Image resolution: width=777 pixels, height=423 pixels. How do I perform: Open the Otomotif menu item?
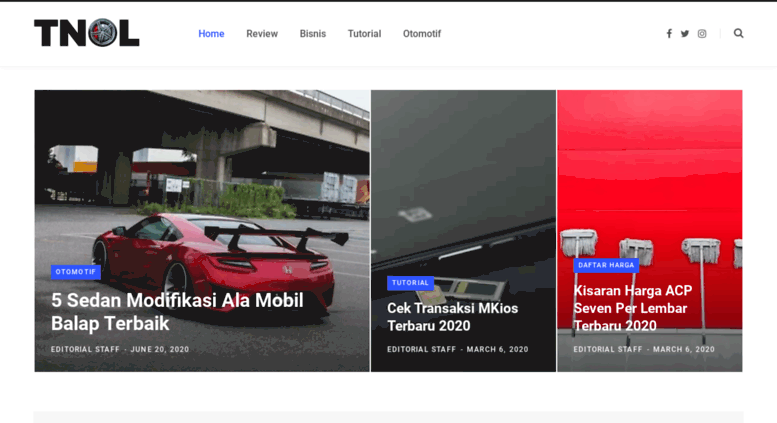pyautogui.click(x=422, y=34)
